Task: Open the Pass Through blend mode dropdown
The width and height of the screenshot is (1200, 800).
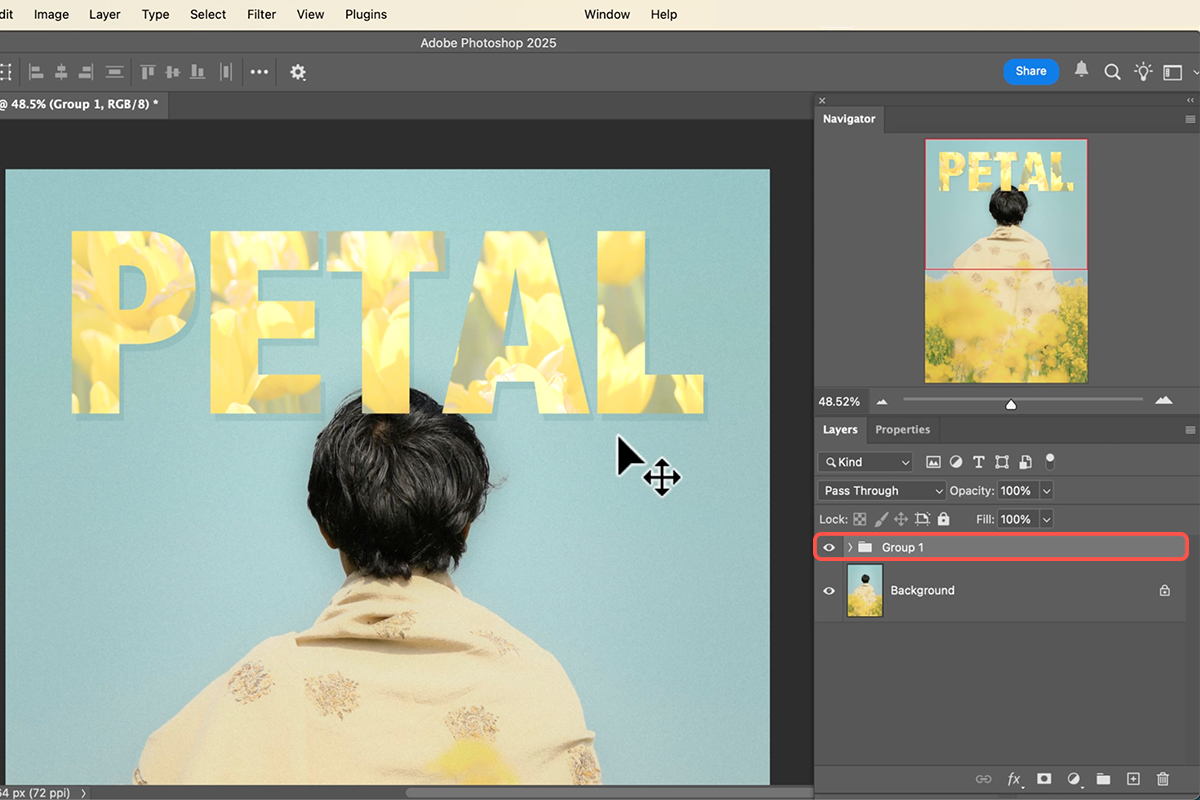Action: [881, 491]
